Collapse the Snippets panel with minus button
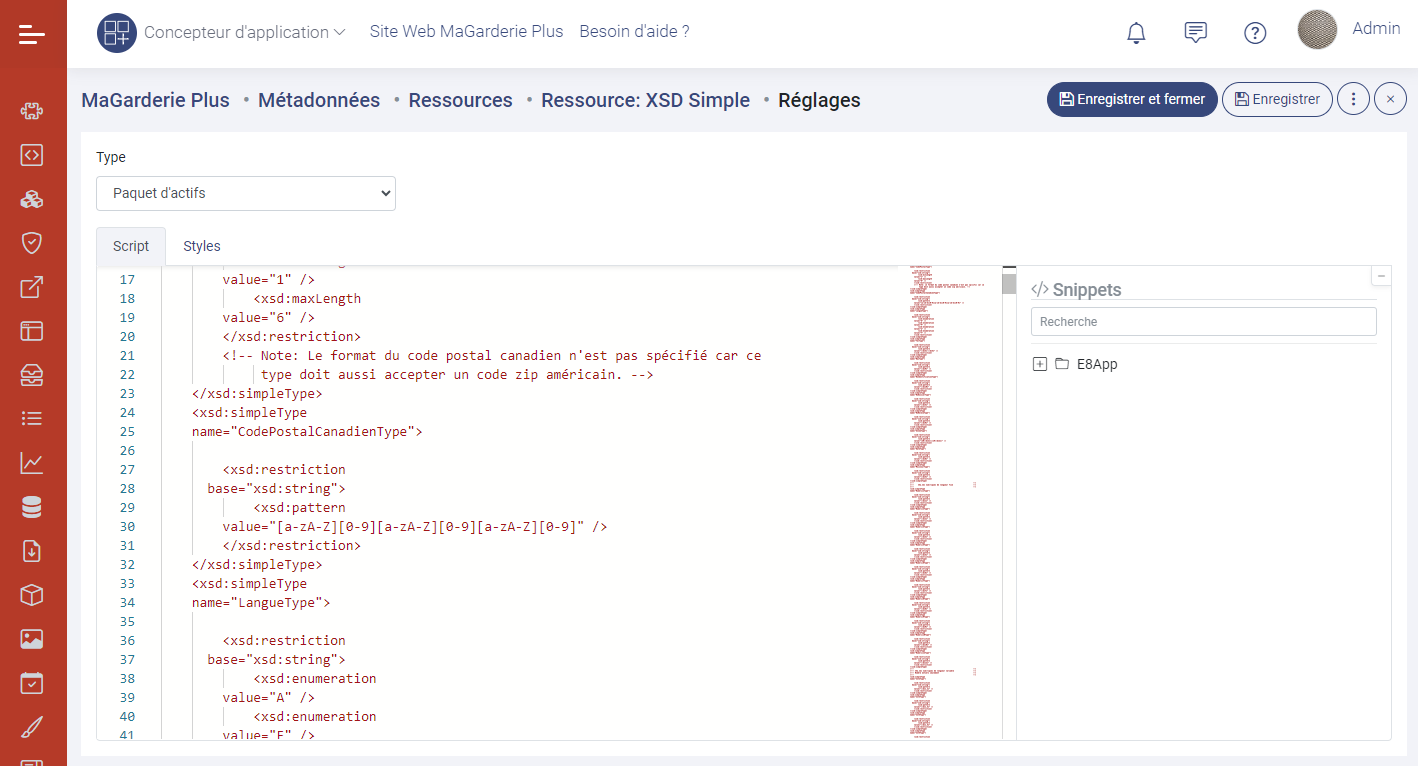 (x=1381, y=276)
